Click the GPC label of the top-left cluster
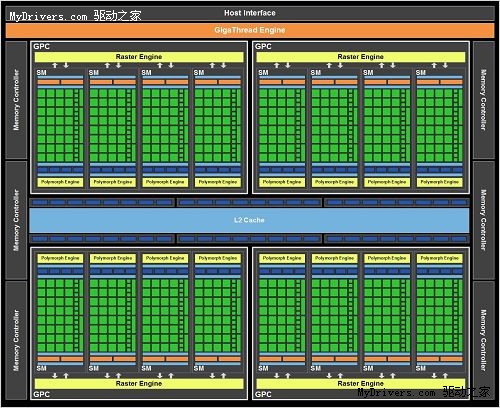The image size is (500, 408). tap(42, 47)
